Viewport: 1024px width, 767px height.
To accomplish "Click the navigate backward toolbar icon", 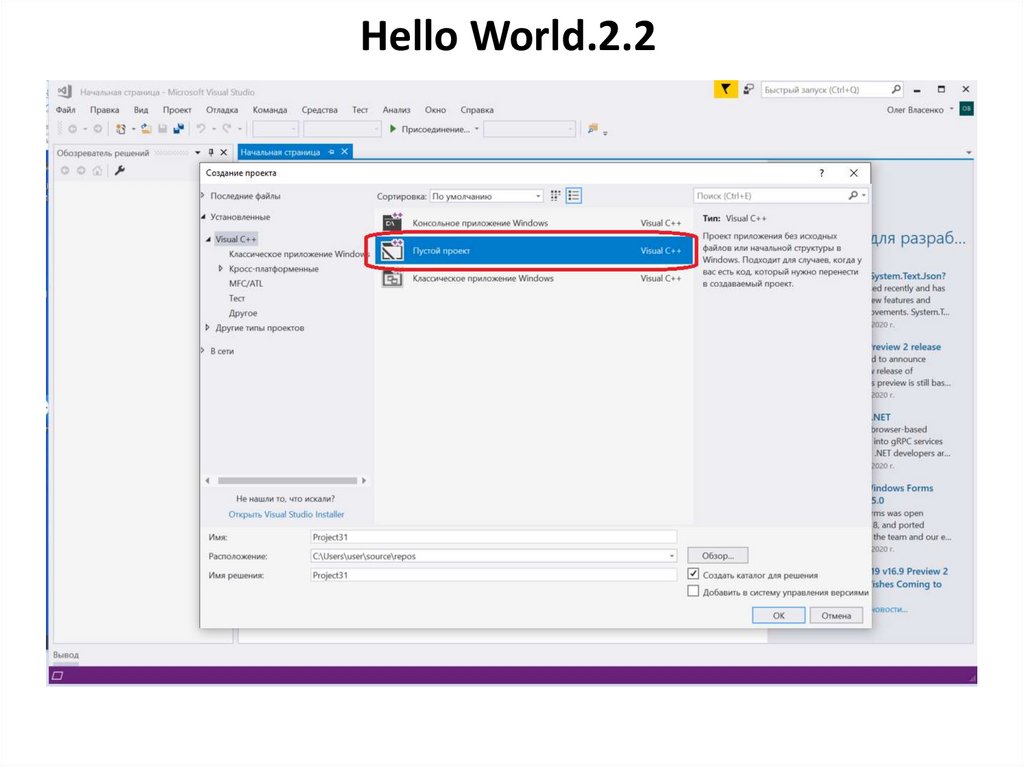I will pyautogui.click(x=73, y=129).
